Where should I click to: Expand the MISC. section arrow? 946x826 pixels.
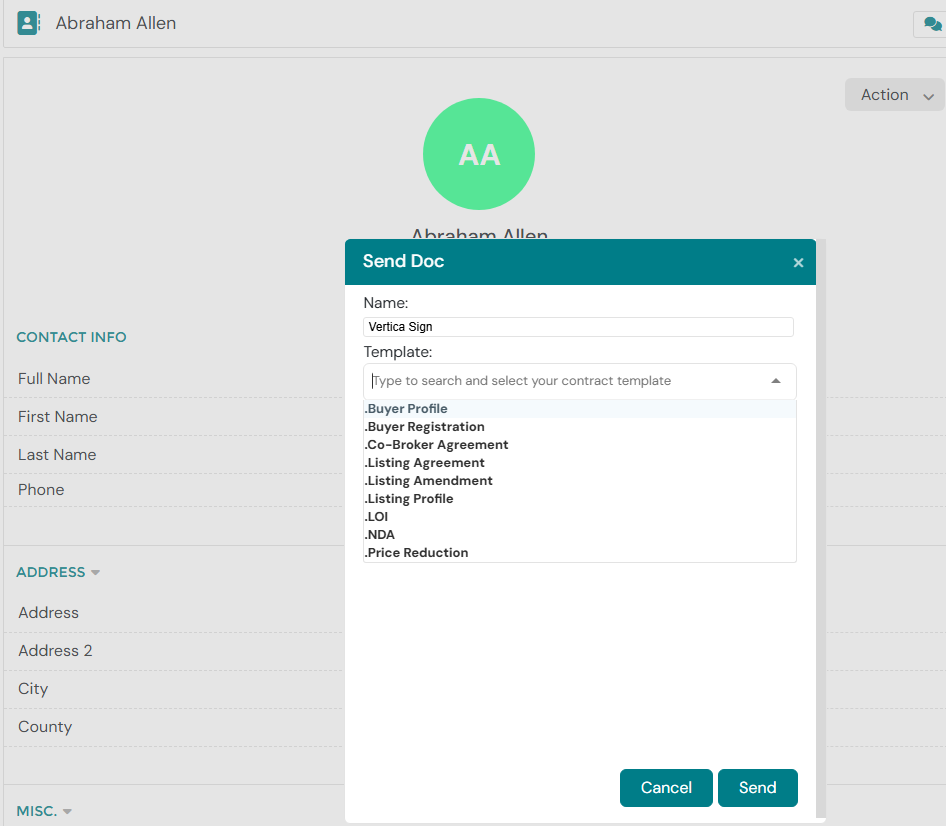tap(67, 811)
